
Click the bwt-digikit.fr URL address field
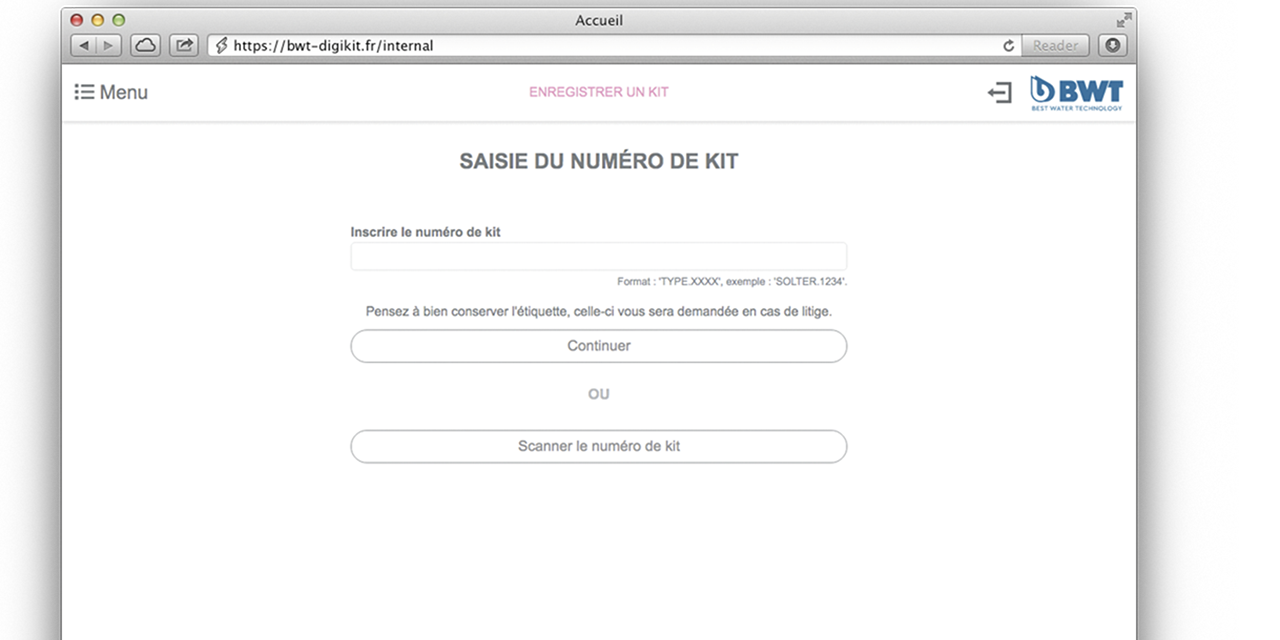pyautogui.click(x=600, y=45)
